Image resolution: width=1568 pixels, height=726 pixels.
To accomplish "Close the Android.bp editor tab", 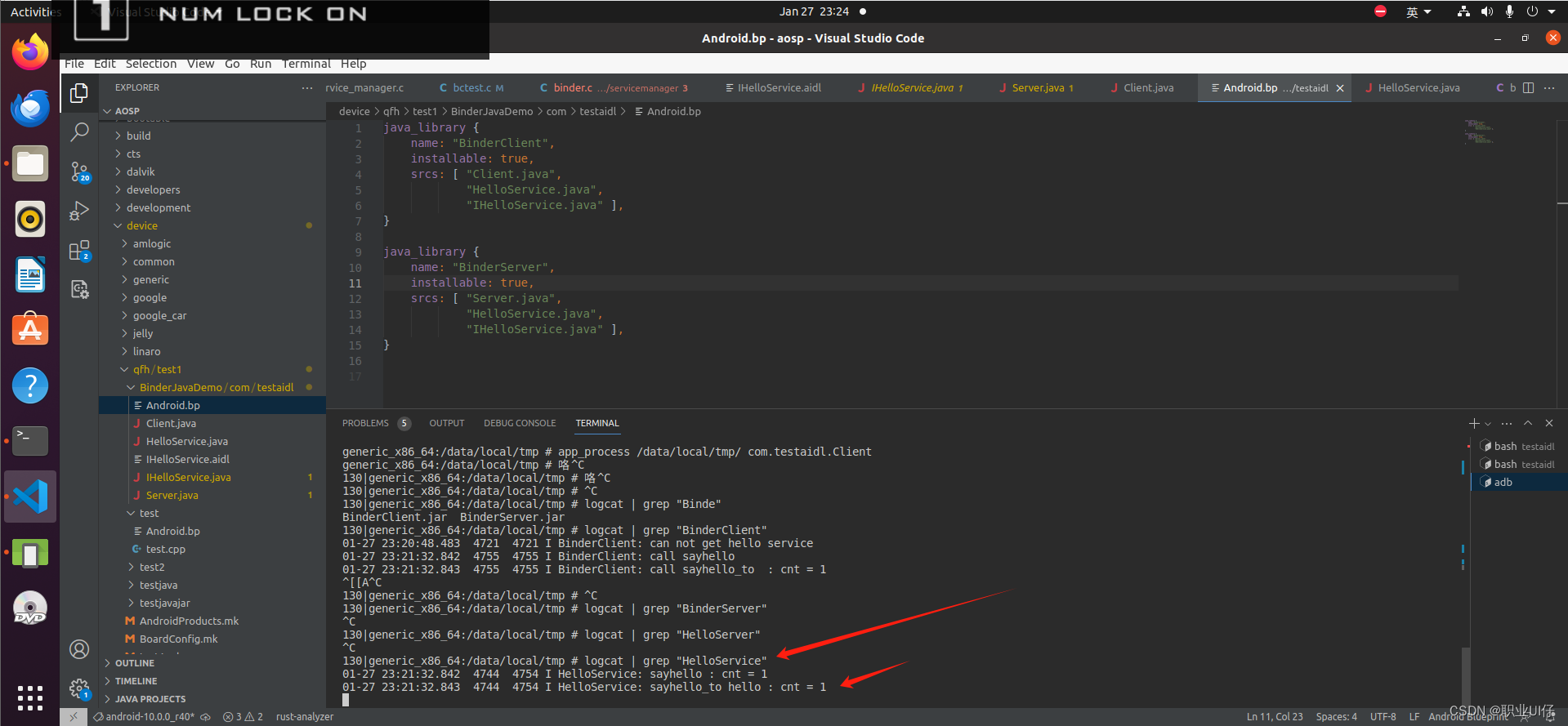I will 1340,88.
